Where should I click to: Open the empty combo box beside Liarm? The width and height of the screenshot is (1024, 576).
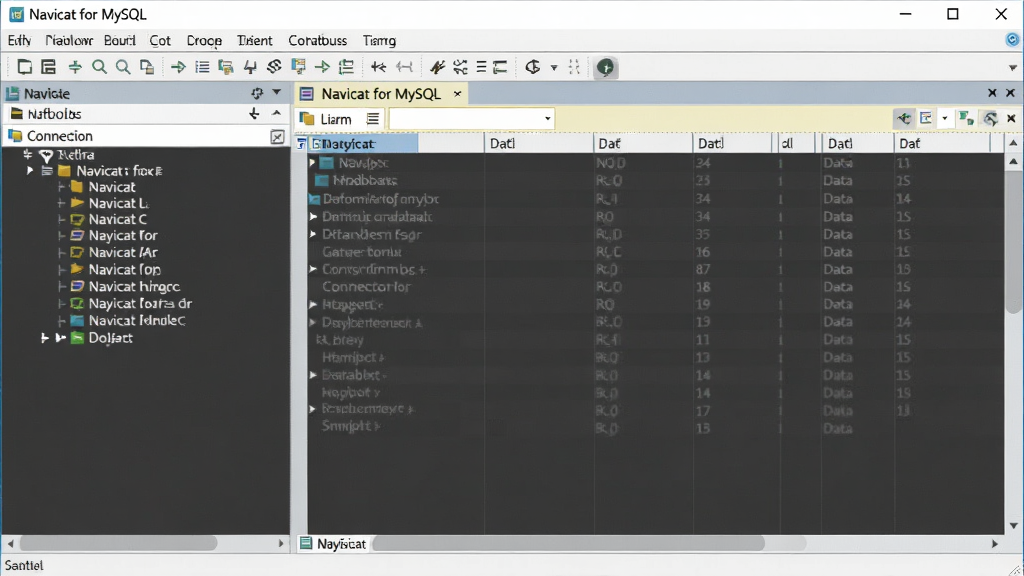[472, 119]
